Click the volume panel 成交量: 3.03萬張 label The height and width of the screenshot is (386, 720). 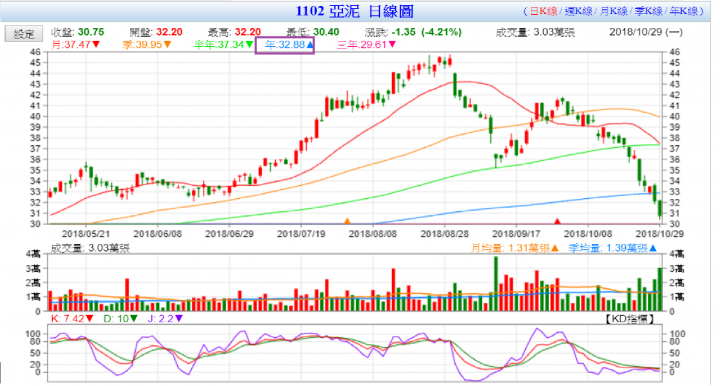click(90, 248)
